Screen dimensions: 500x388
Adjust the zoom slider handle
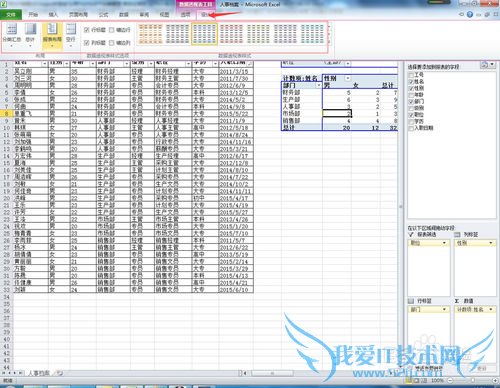pos(472,380)
